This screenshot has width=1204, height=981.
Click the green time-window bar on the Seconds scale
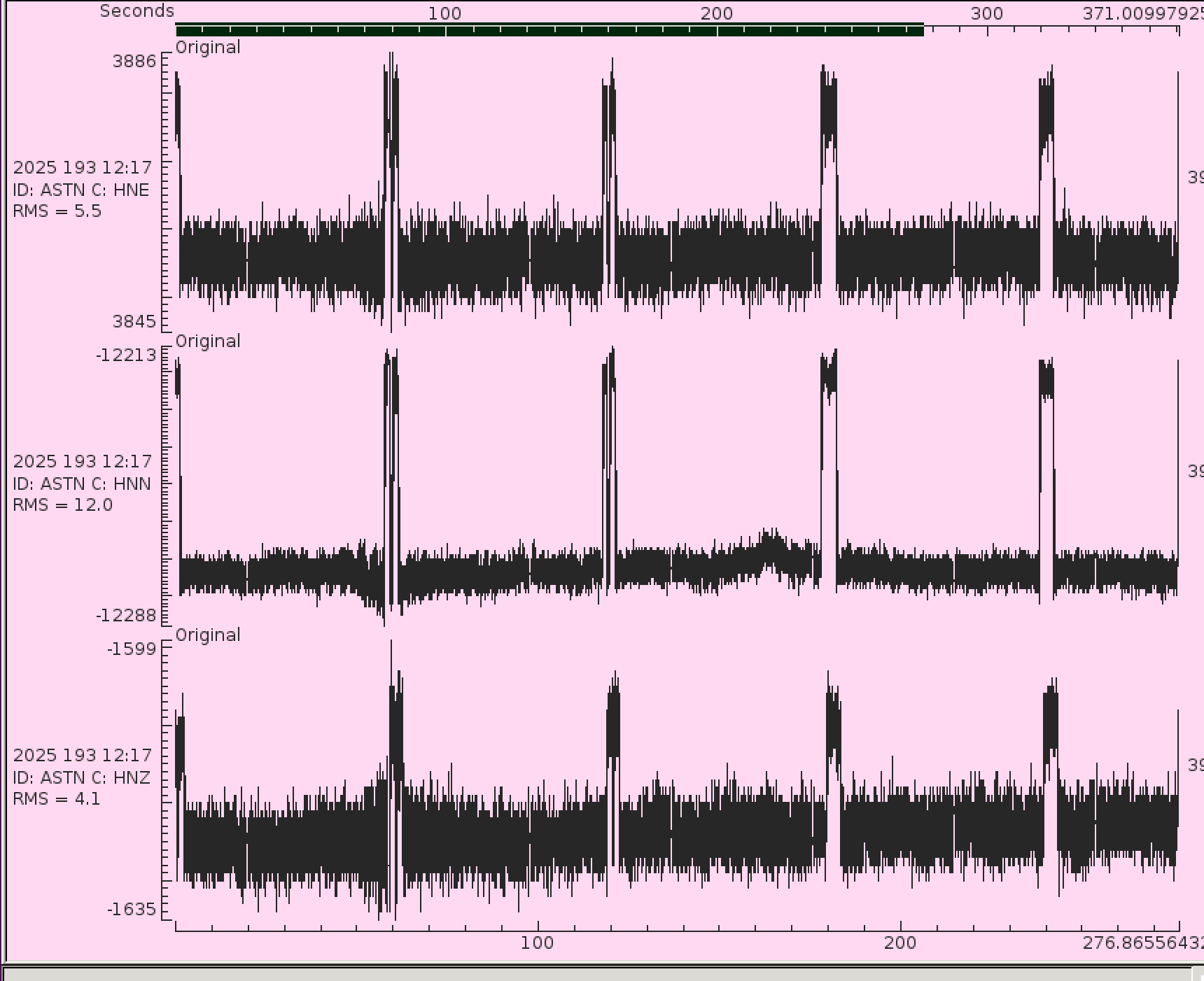pyautogui.click(x=549, y=30)
